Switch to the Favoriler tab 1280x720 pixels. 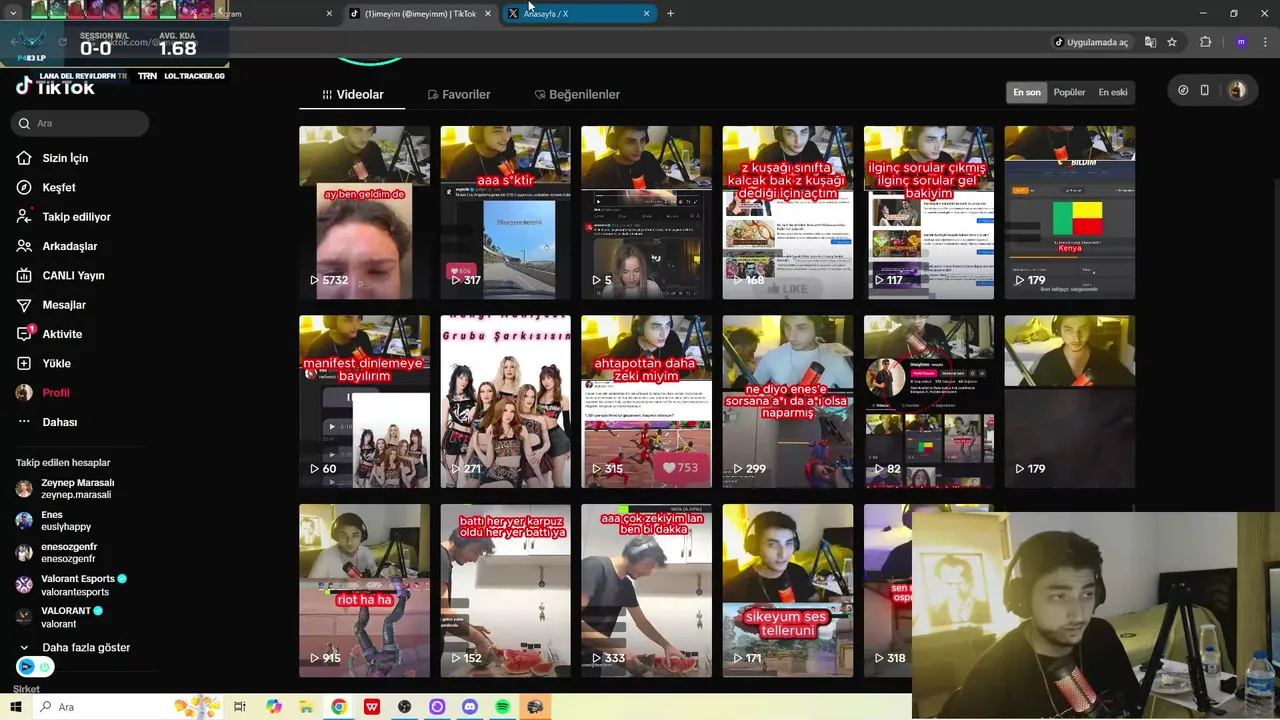coord(458,94)
